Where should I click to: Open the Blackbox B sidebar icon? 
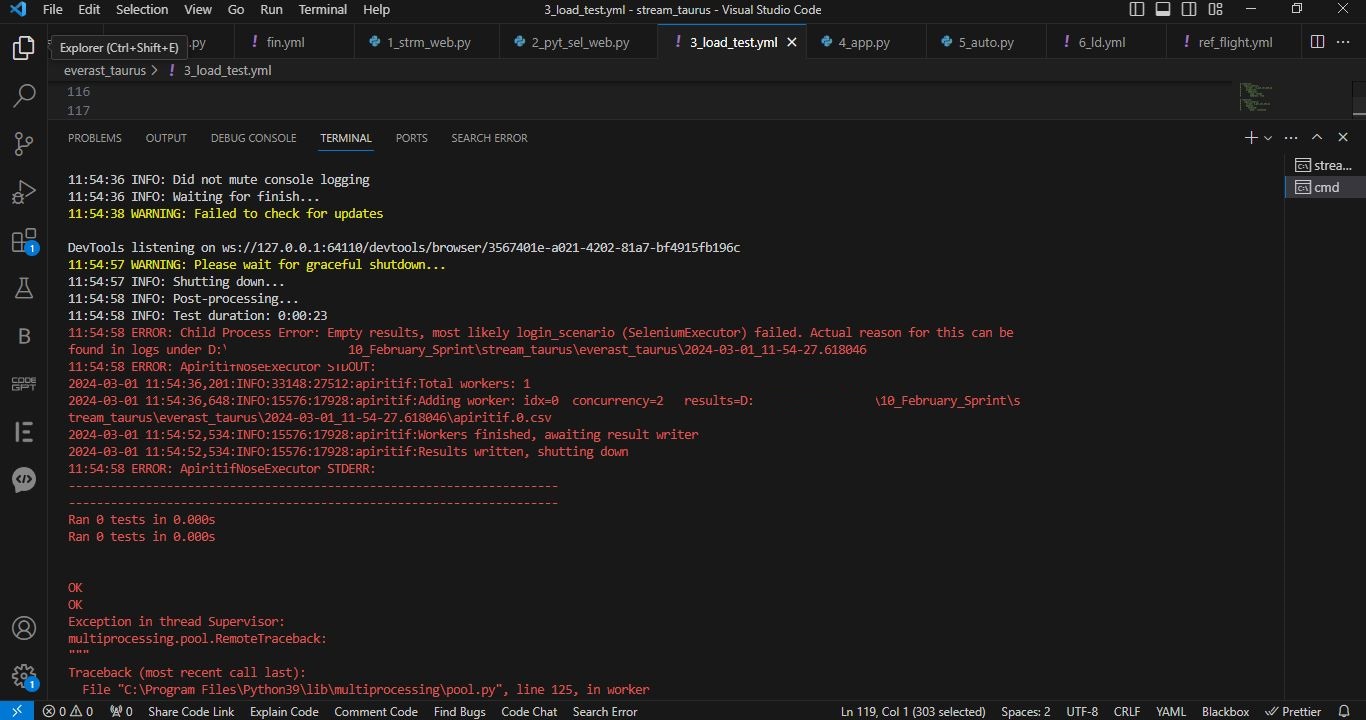point(23,336)
